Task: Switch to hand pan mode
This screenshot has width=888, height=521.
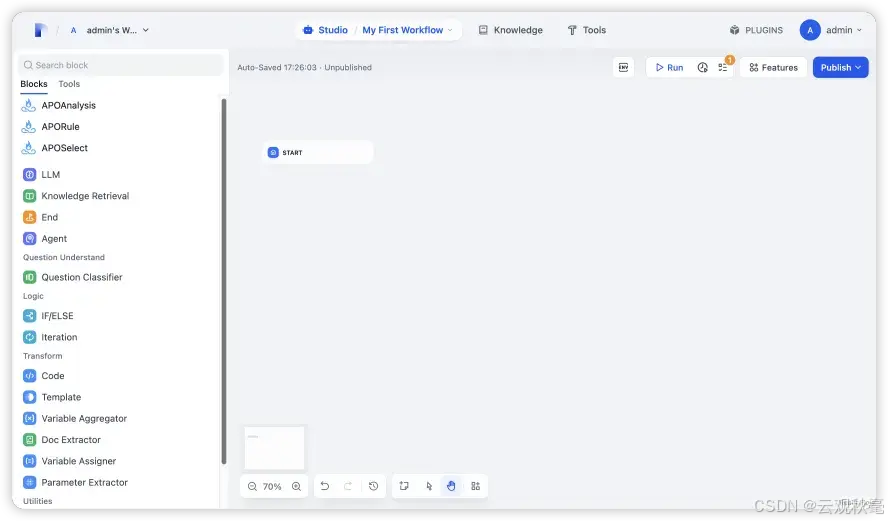Action: pos(451,486)
